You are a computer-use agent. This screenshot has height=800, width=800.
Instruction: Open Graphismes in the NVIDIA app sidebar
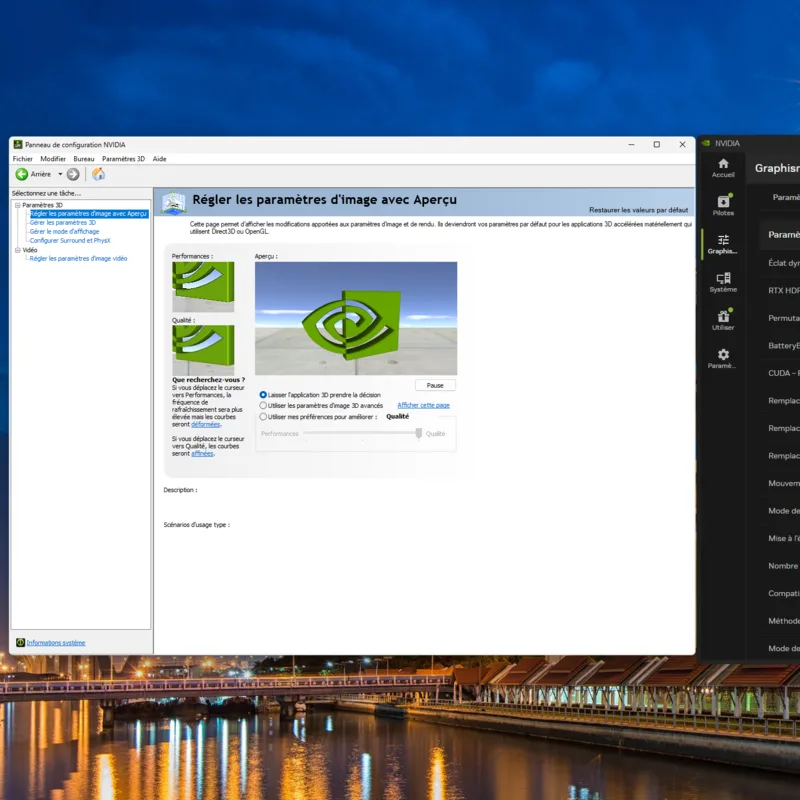point(723,244)
